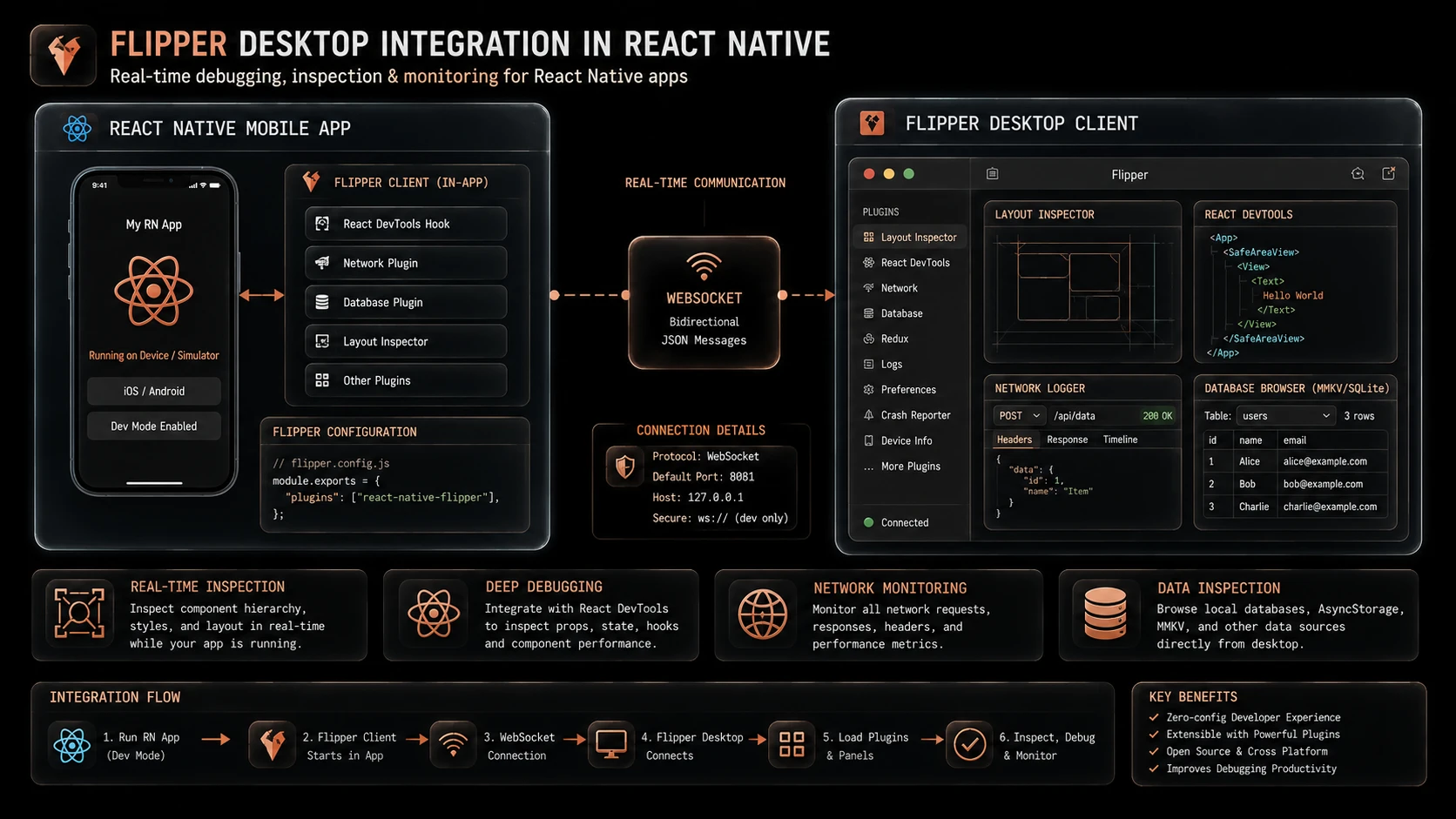The width and height of the screenshot is (1456, 819).
Task: Click the Zero-config Developer Experience checkmark
Action: tap(1154, 717)
